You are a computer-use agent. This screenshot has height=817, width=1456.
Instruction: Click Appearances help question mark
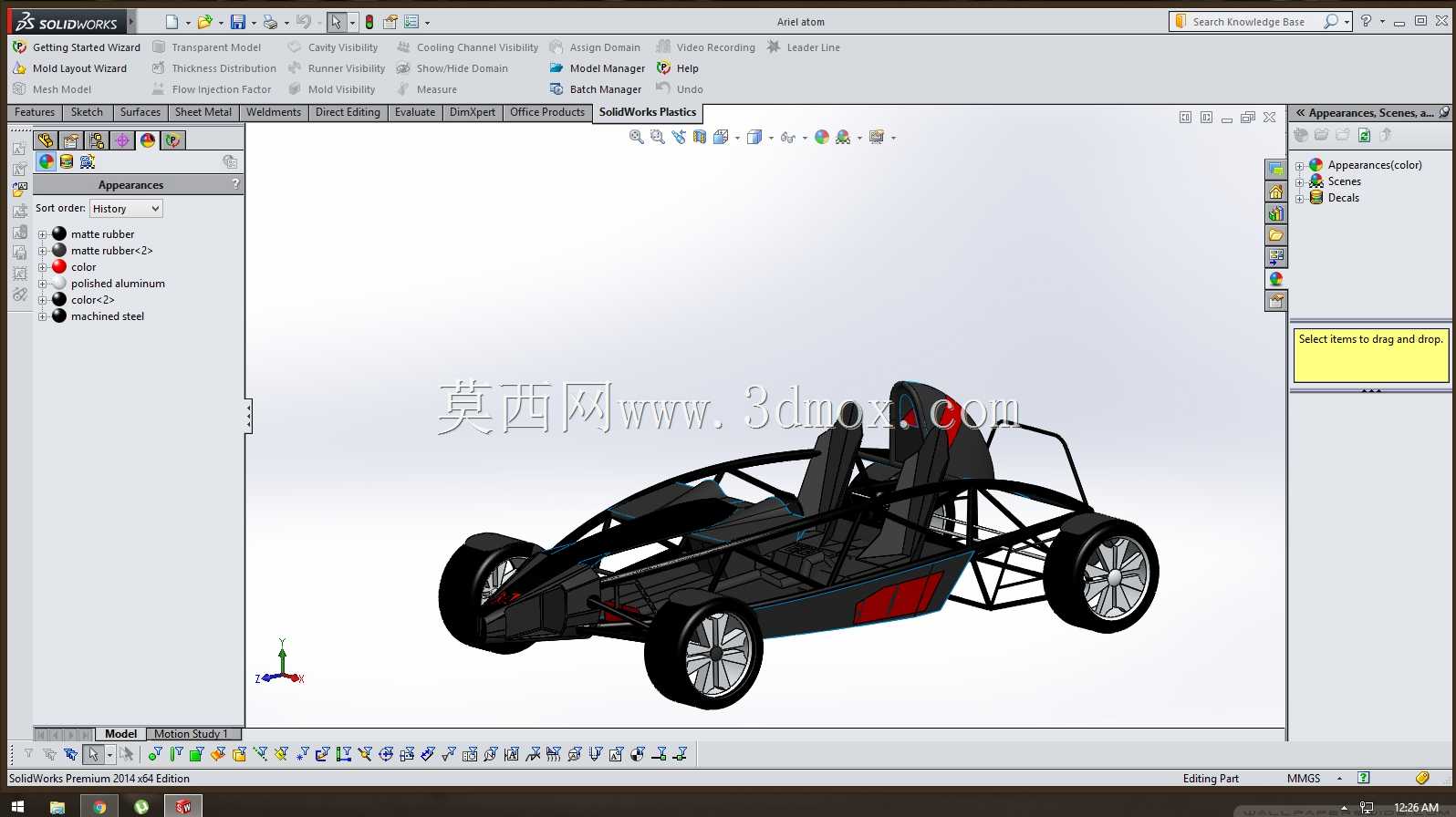(x=235, y=184)
